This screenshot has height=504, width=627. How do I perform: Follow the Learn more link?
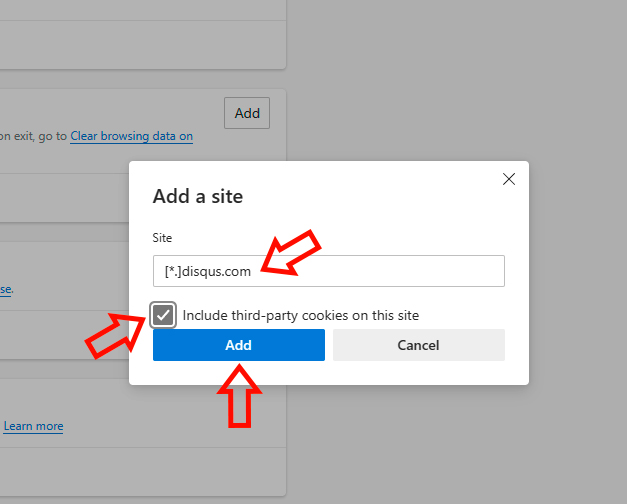tap(33, 426)
